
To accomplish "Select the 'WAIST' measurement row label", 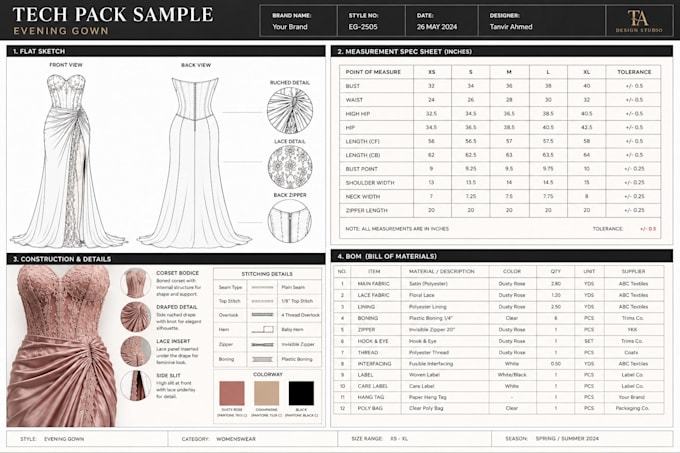I will (x=354, y=100).
